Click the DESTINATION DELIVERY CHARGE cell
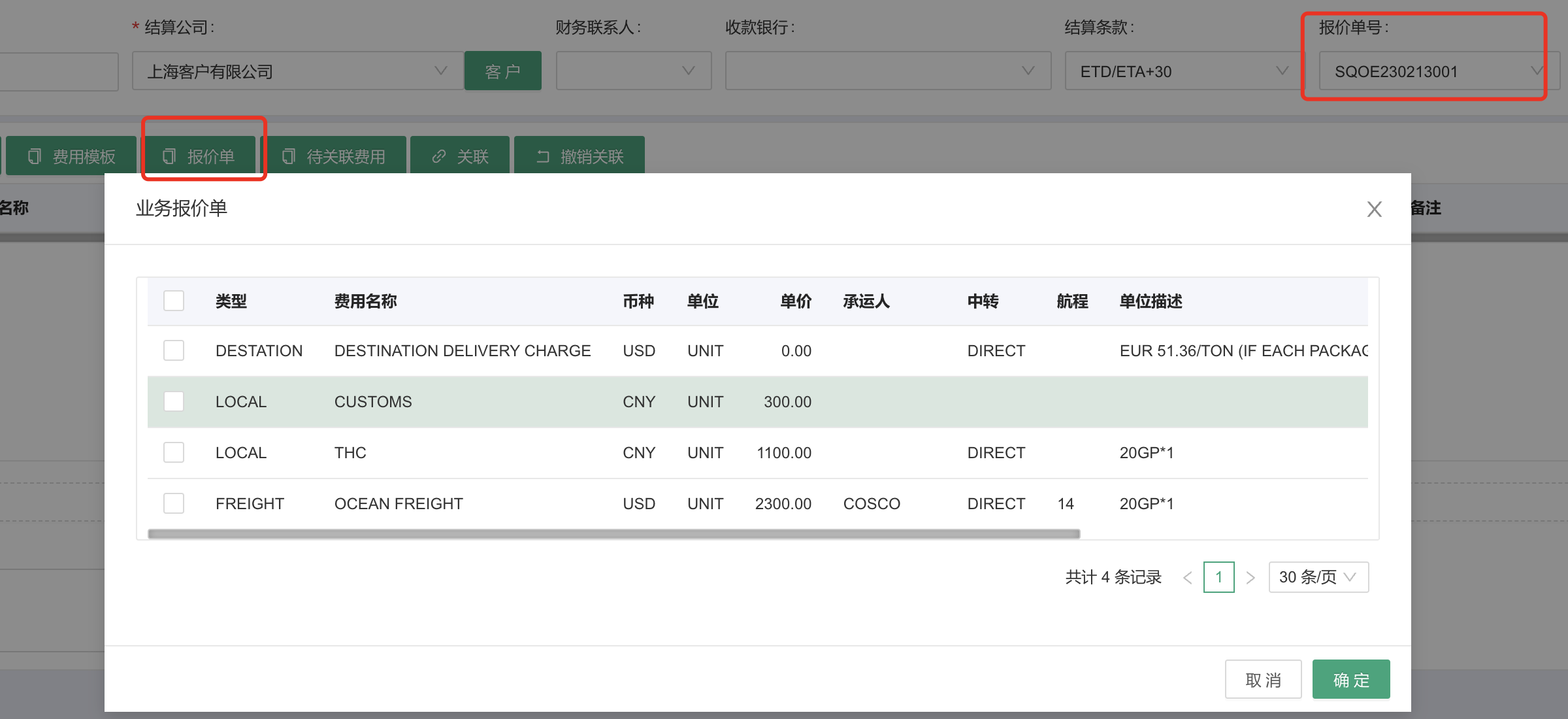 click(x=463, y=351)
